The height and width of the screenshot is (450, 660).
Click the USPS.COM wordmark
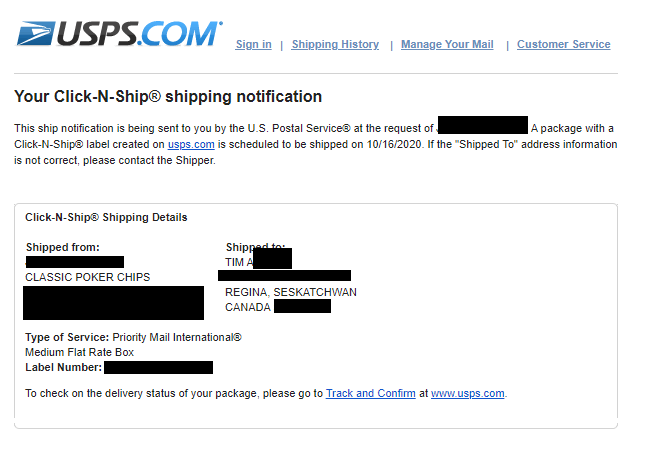[138, 33]
